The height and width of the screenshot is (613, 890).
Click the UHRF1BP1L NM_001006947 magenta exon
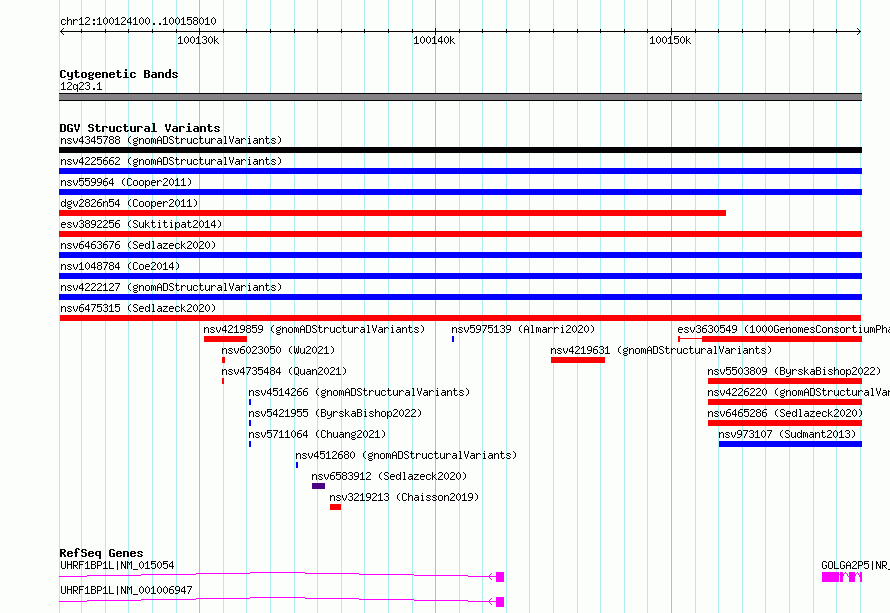[x=500, y=602]
